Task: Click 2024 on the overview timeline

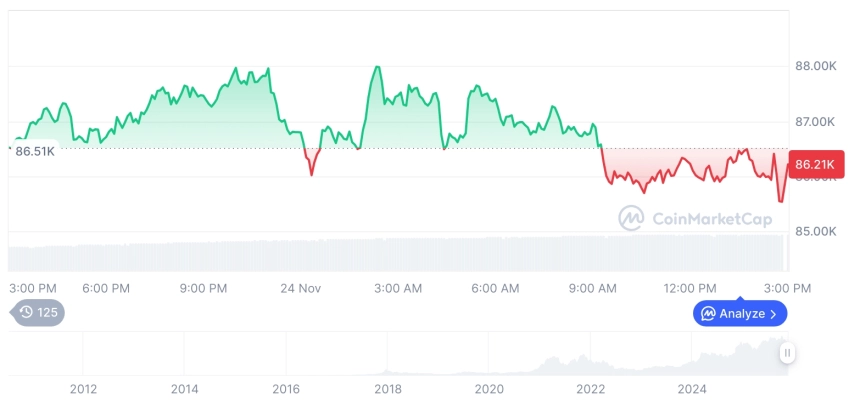Action: pos(692,389)
